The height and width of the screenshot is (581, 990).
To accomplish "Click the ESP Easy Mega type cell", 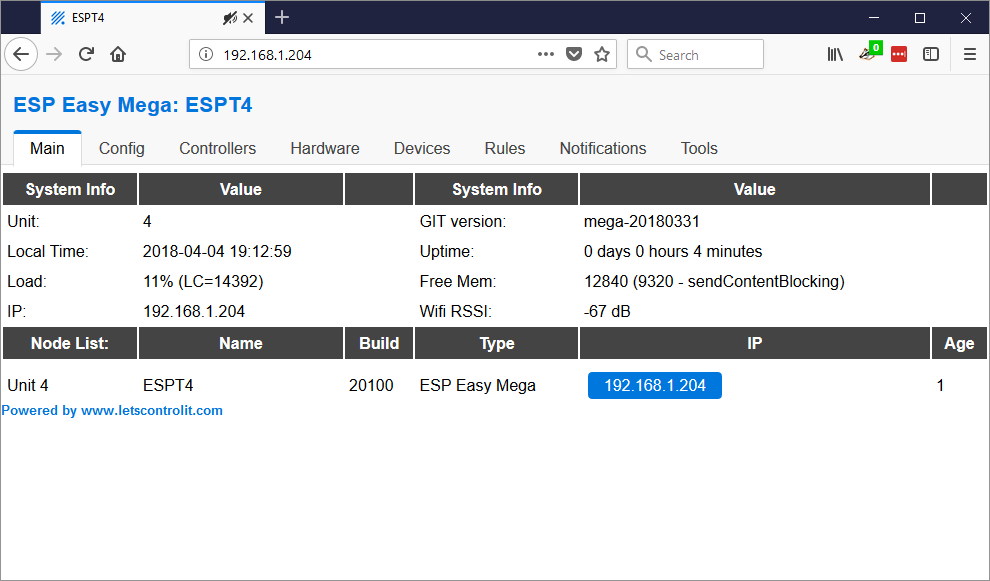I will click(x=477, y=385).
